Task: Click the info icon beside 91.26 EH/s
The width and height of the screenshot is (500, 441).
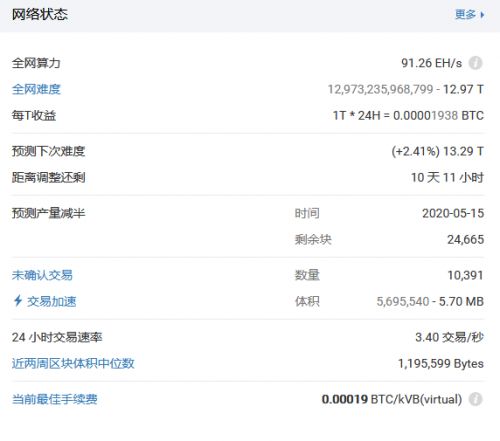Action: click(475, 63)
